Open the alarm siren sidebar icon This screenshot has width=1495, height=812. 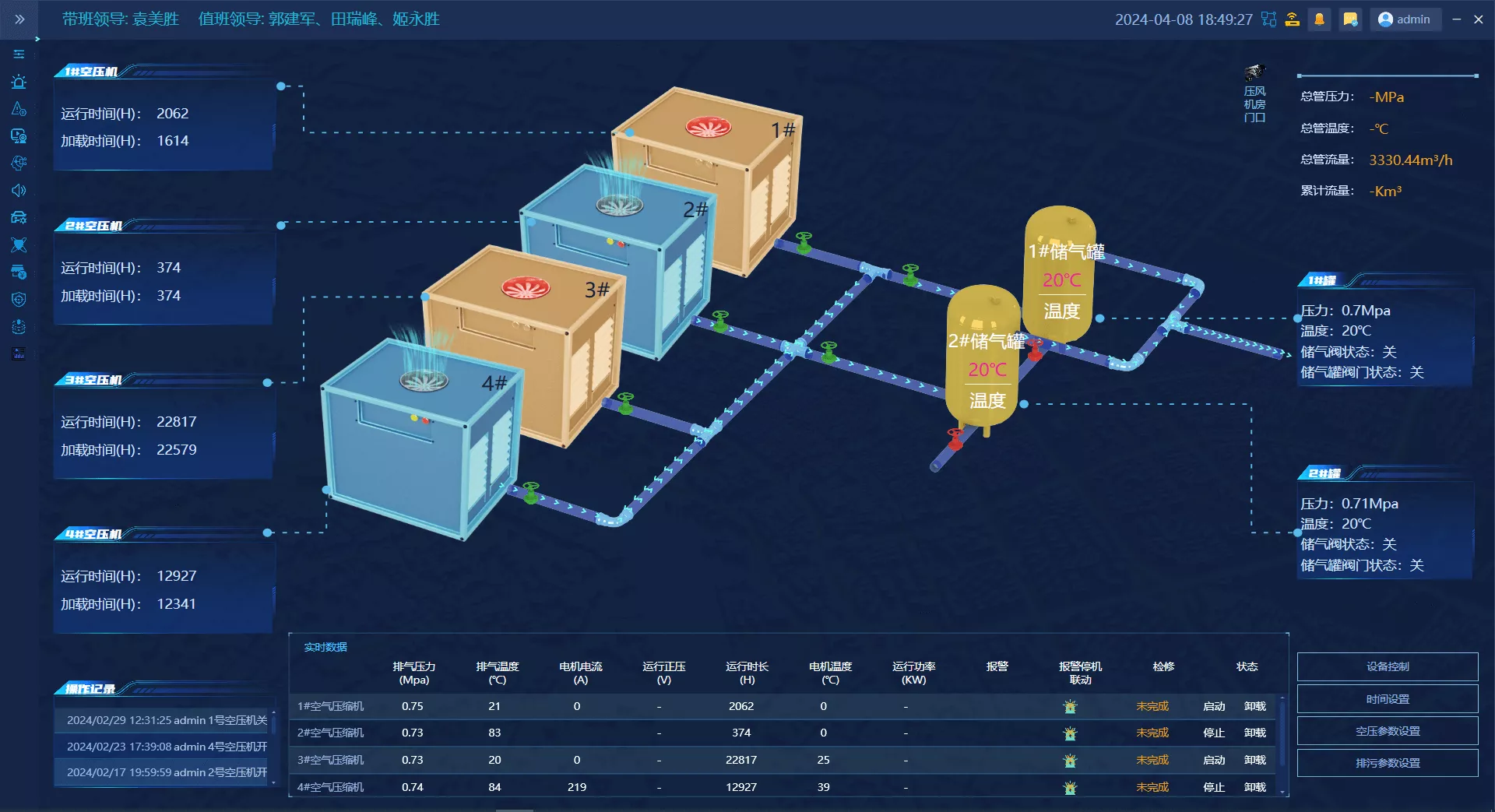point(19,82)
